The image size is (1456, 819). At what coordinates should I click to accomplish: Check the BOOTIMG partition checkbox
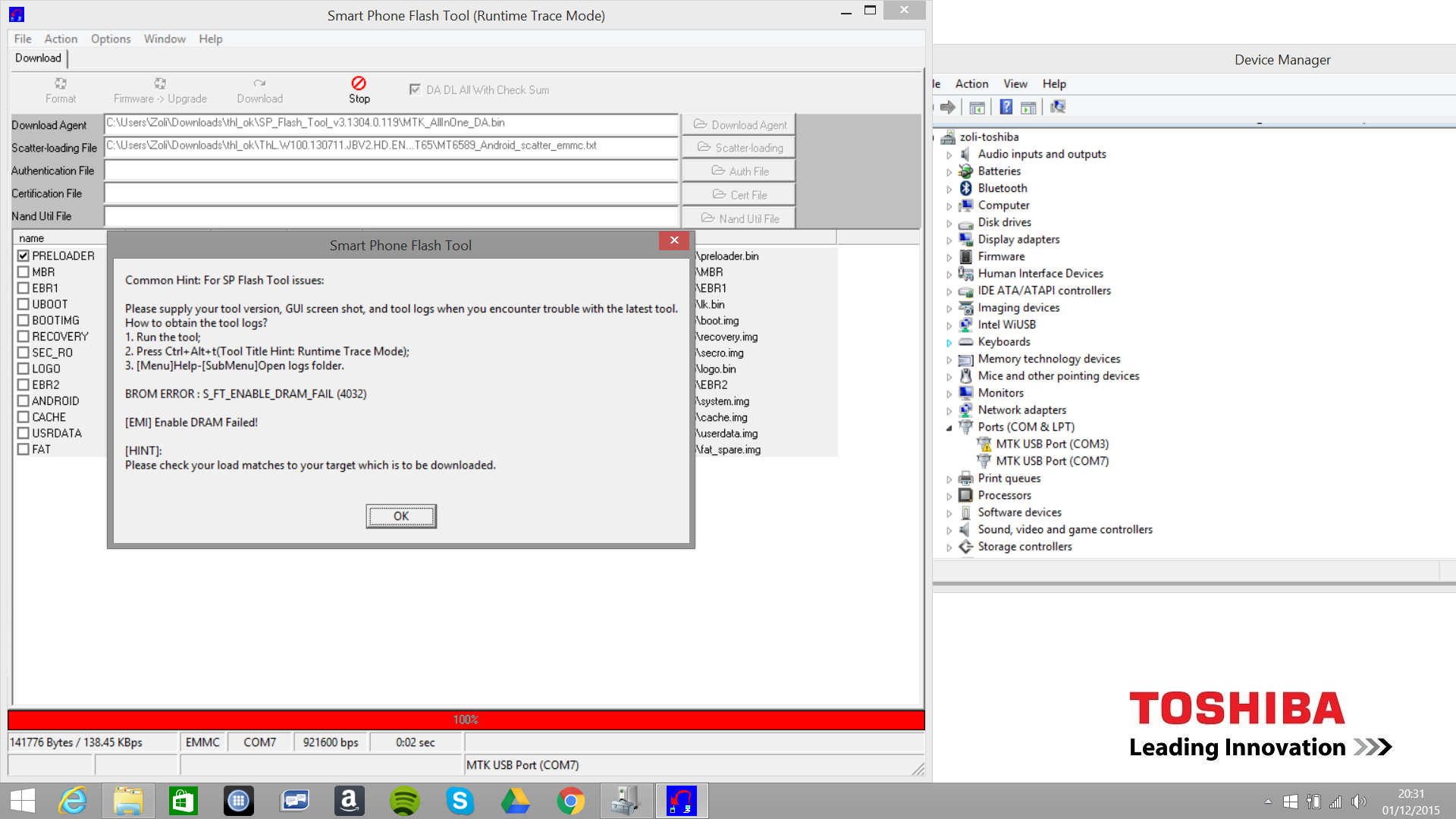point(24,320)
